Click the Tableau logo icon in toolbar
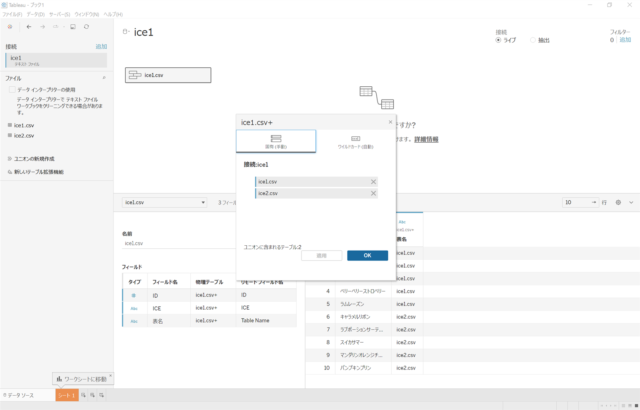 (10, 27)
